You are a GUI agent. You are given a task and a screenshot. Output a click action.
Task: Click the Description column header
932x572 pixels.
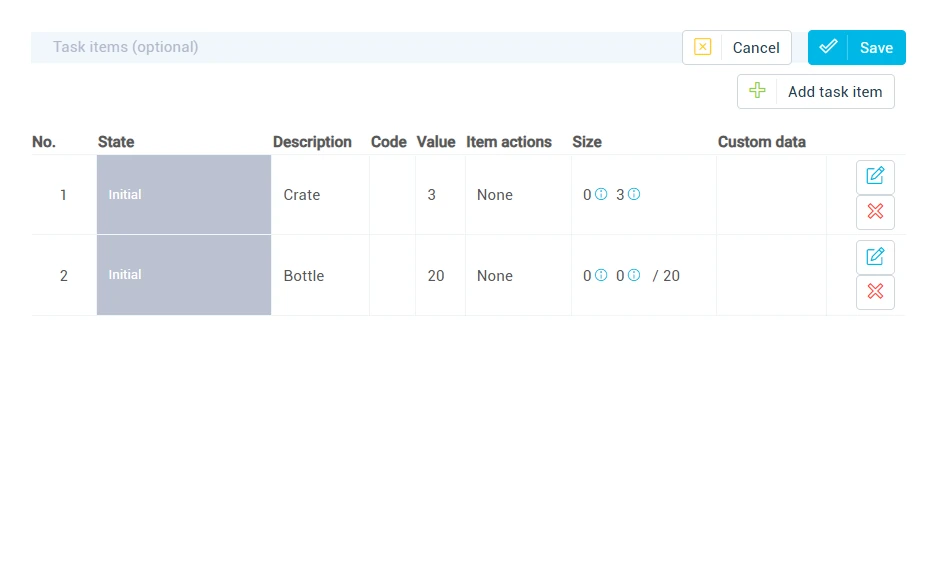[x=312, y=142]
